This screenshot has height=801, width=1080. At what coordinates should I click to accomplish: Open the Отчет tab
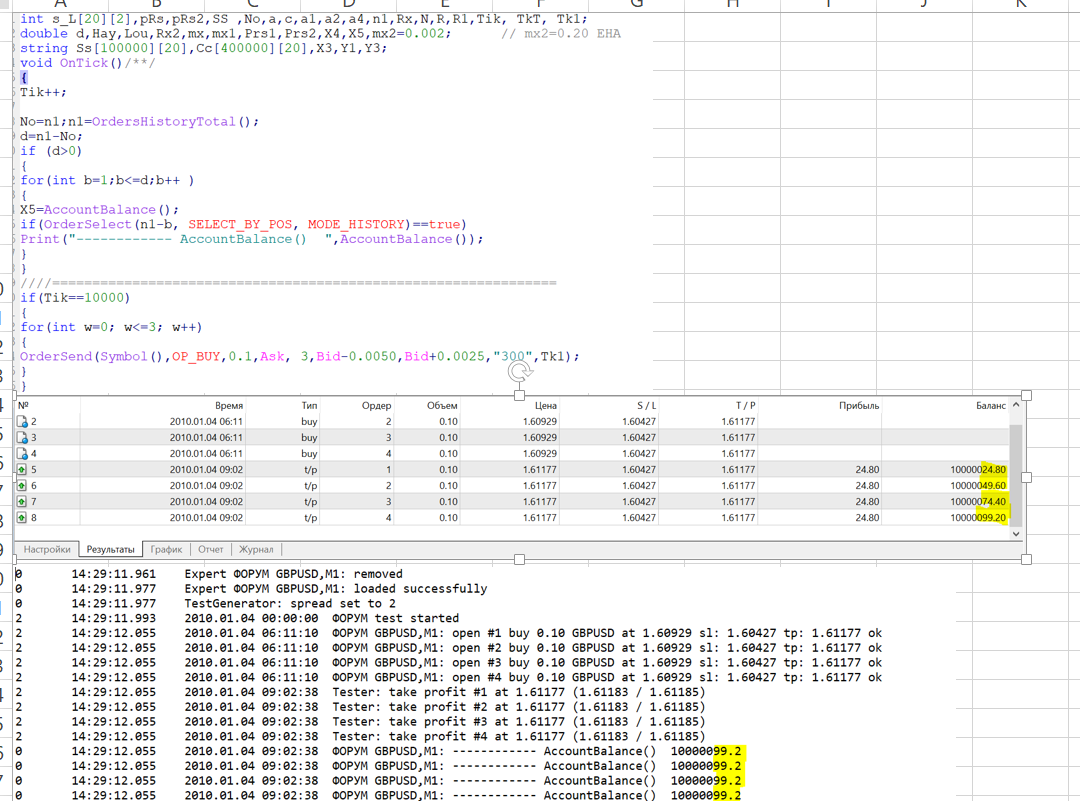(211, 550)
